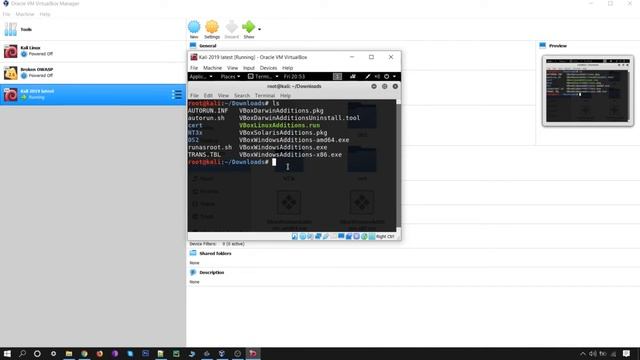Click the Fri 20:53 clock in Kali top bar
The height and width of the screenshot is (360, 640).
294,76
